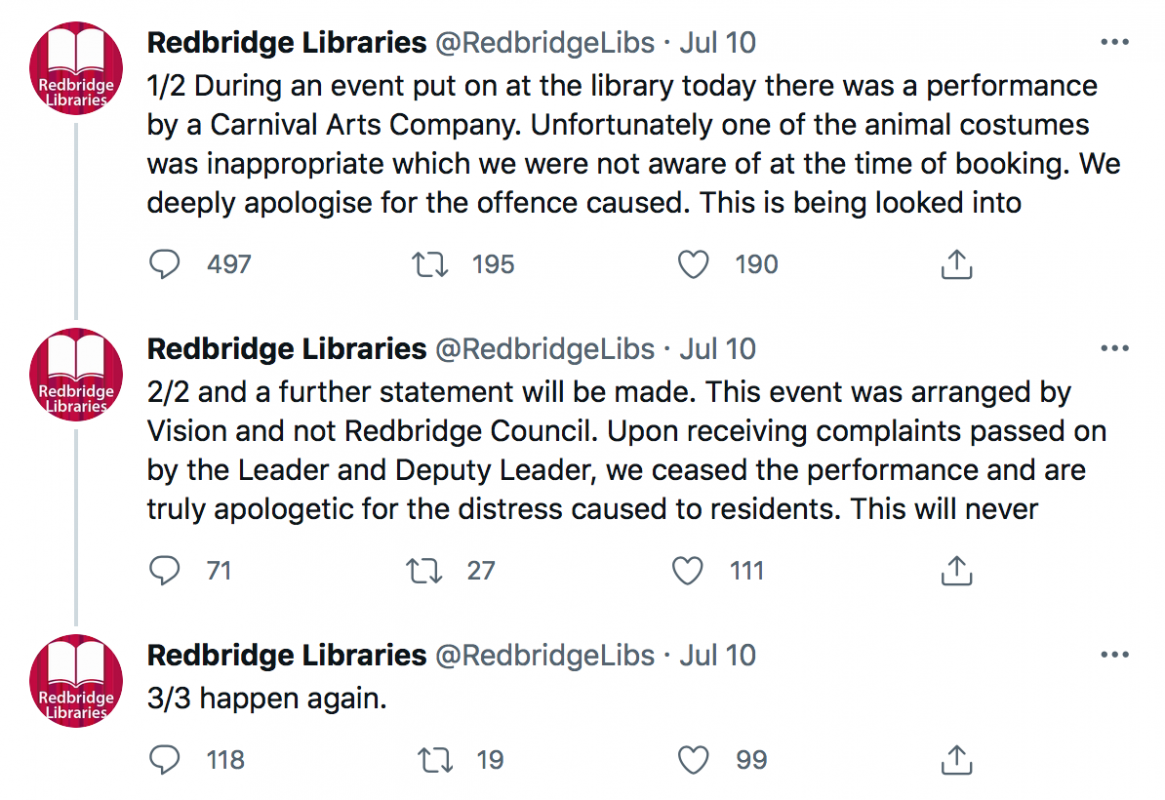
Task: Share the 2/2 tweet
Action: pyautogui.click(x=956, y=570)
